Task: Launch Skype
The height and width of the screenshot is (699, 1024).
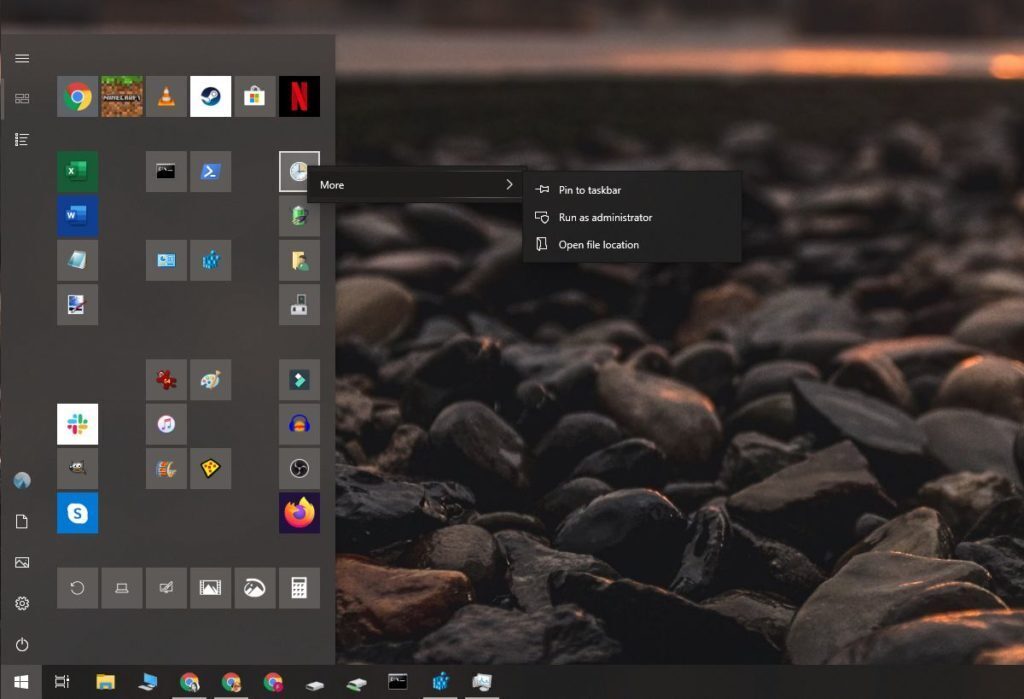Action: pyautogui.click(x=78, y=513)
